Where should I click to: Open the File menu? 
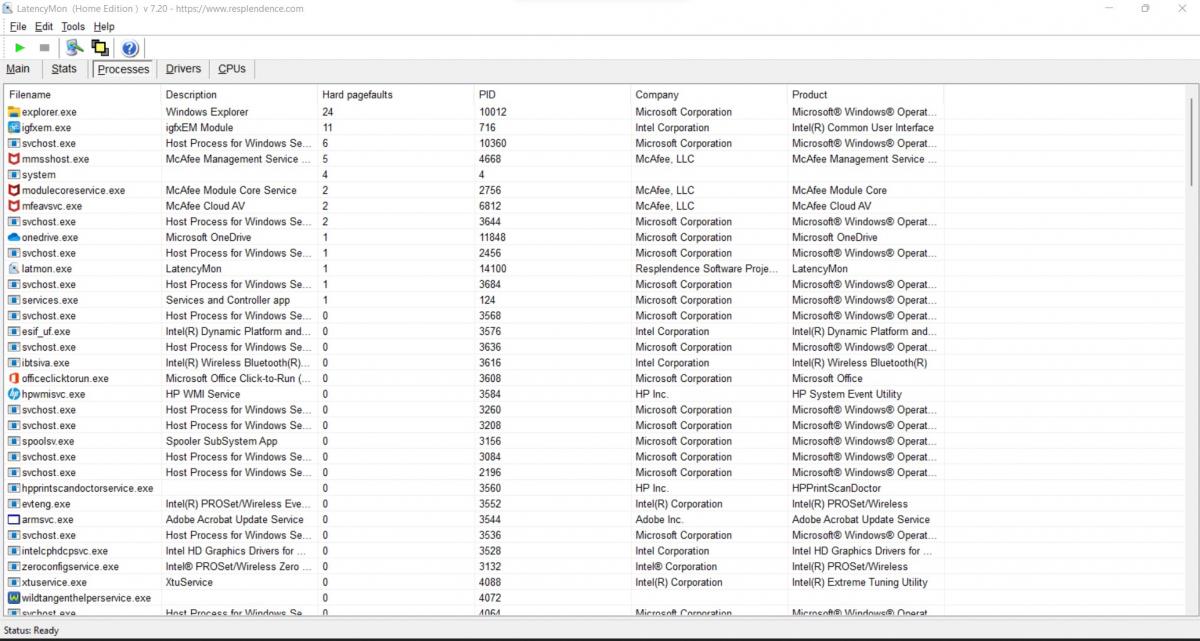point(18,27)
